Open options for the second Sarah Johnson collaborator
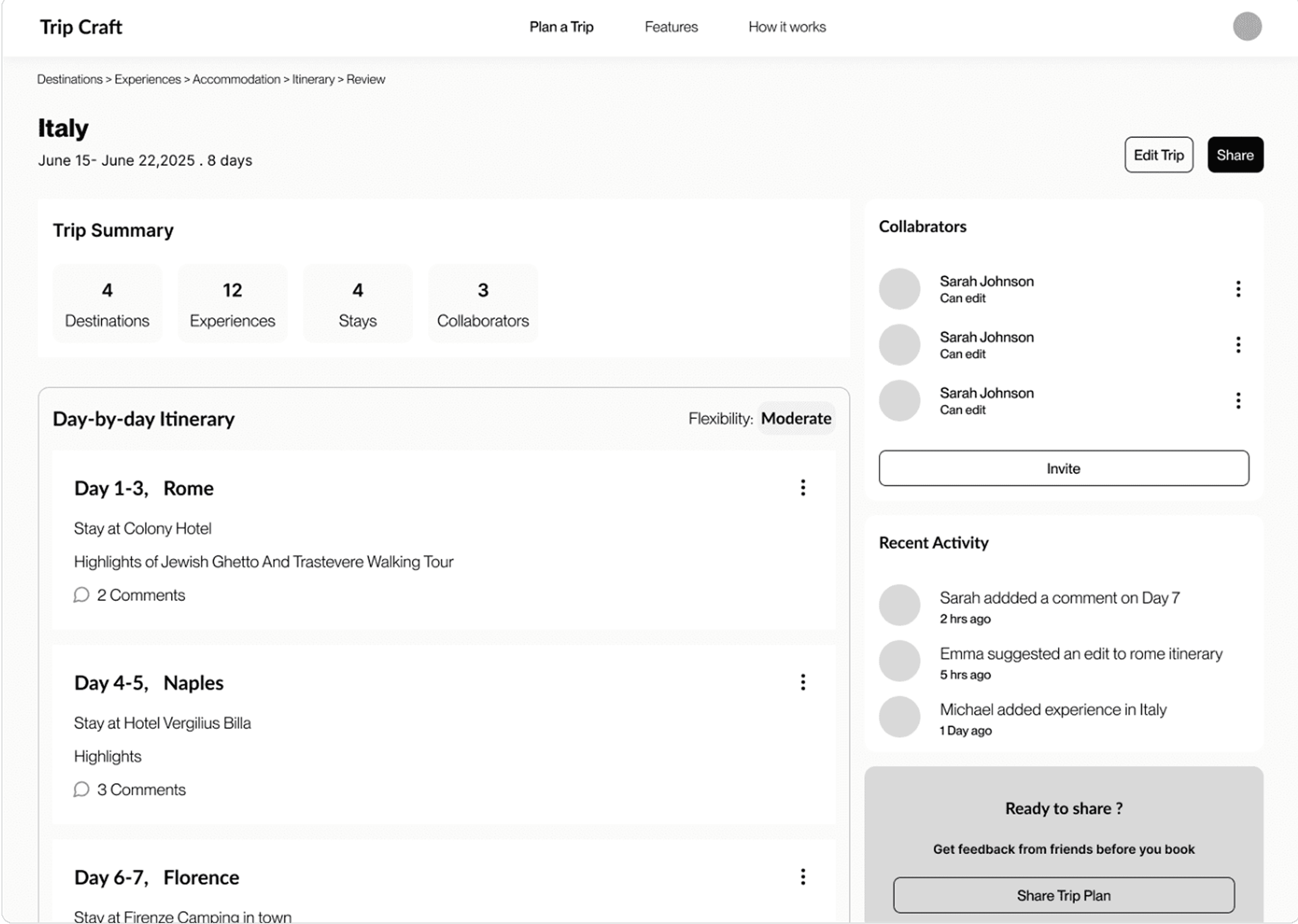Image resolution: width=1298 pixels, height=924 pixels. click(1238, 345)
